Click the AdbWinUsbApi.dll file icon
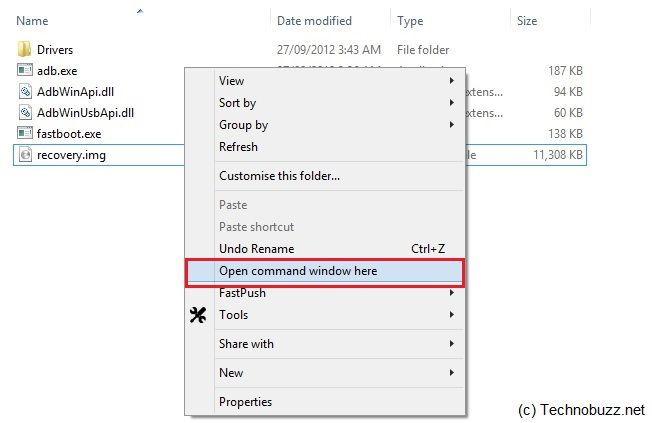 (x=25, y=112)
